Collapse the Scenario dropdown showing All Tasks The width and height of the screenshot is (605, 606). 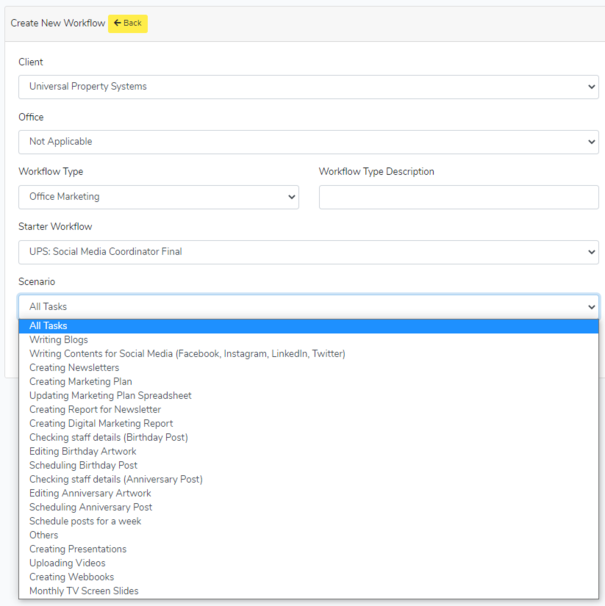[x=308, y=307]
